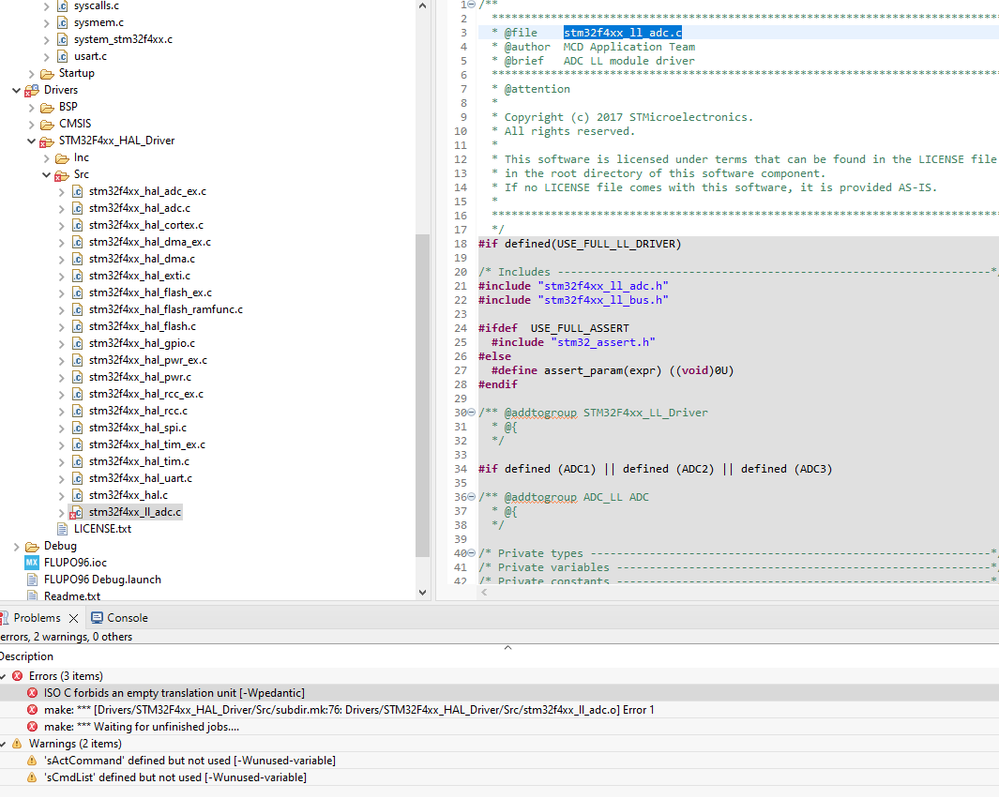The image size is (999, 797).
Task: Expand the Startup folder node
Action: tap(31, 73)
